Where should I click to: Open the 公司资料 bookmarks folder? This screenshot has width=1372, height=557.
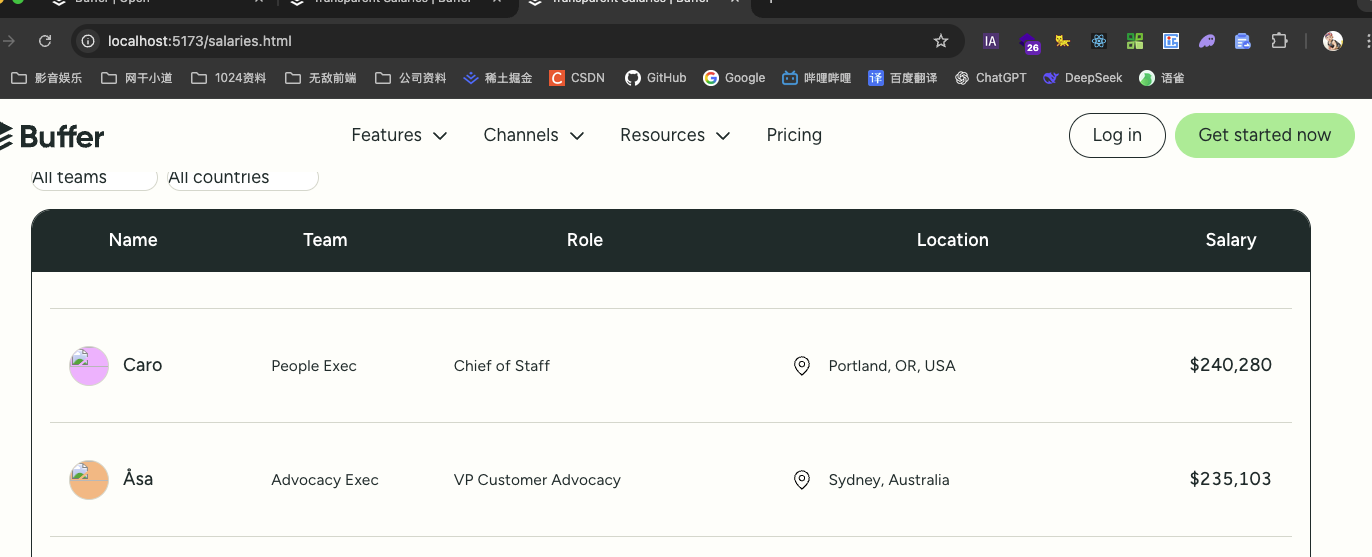[x=411, y=78]
